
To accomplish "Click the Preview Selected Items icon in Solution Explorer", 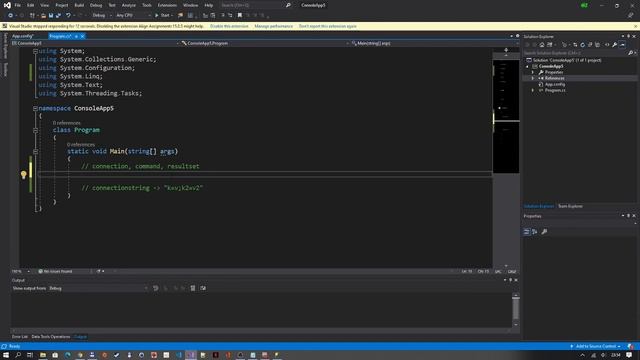I will 622,44.
